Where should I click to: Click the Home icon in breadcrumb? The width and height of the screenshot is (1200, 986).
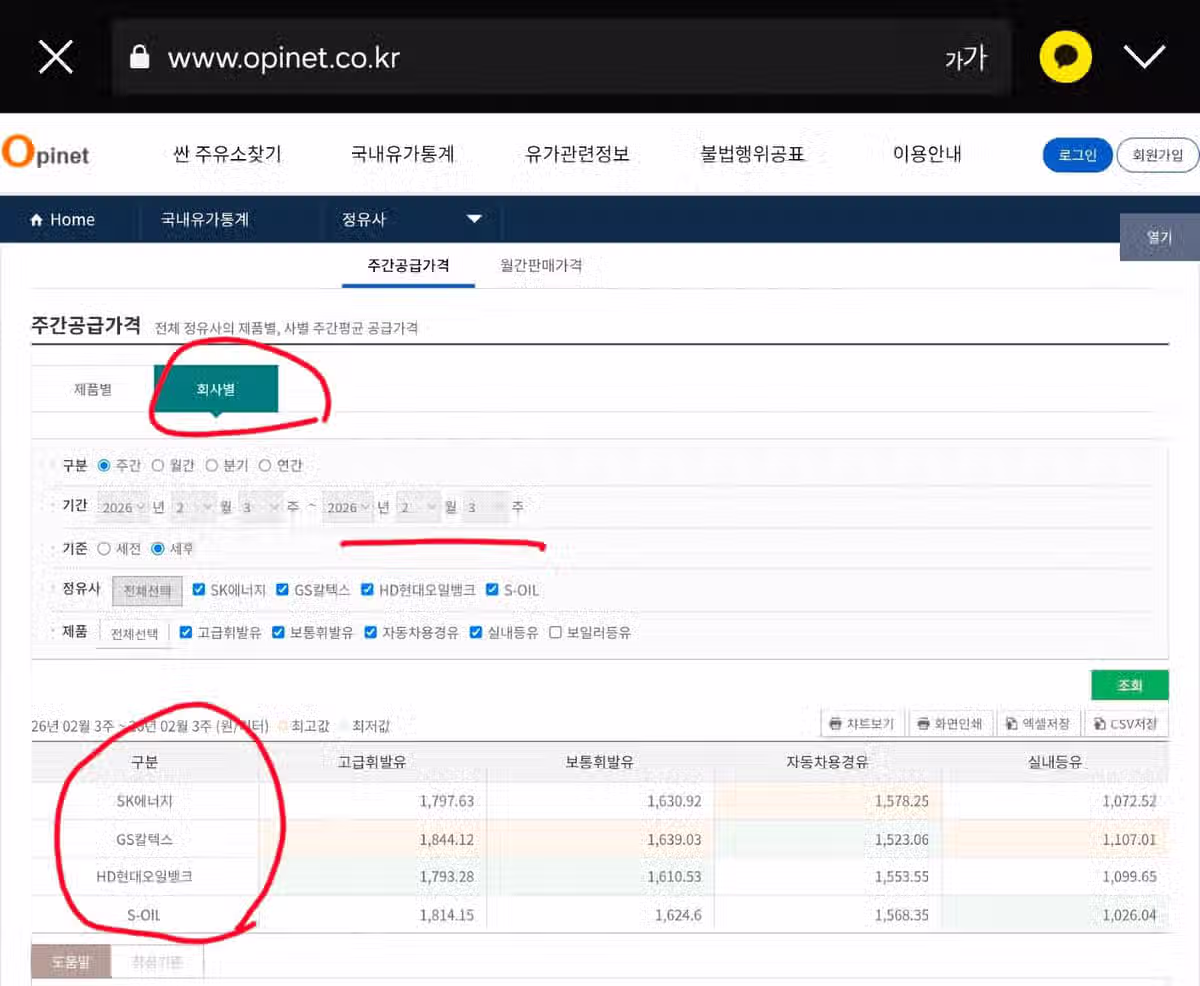[37, 220]
